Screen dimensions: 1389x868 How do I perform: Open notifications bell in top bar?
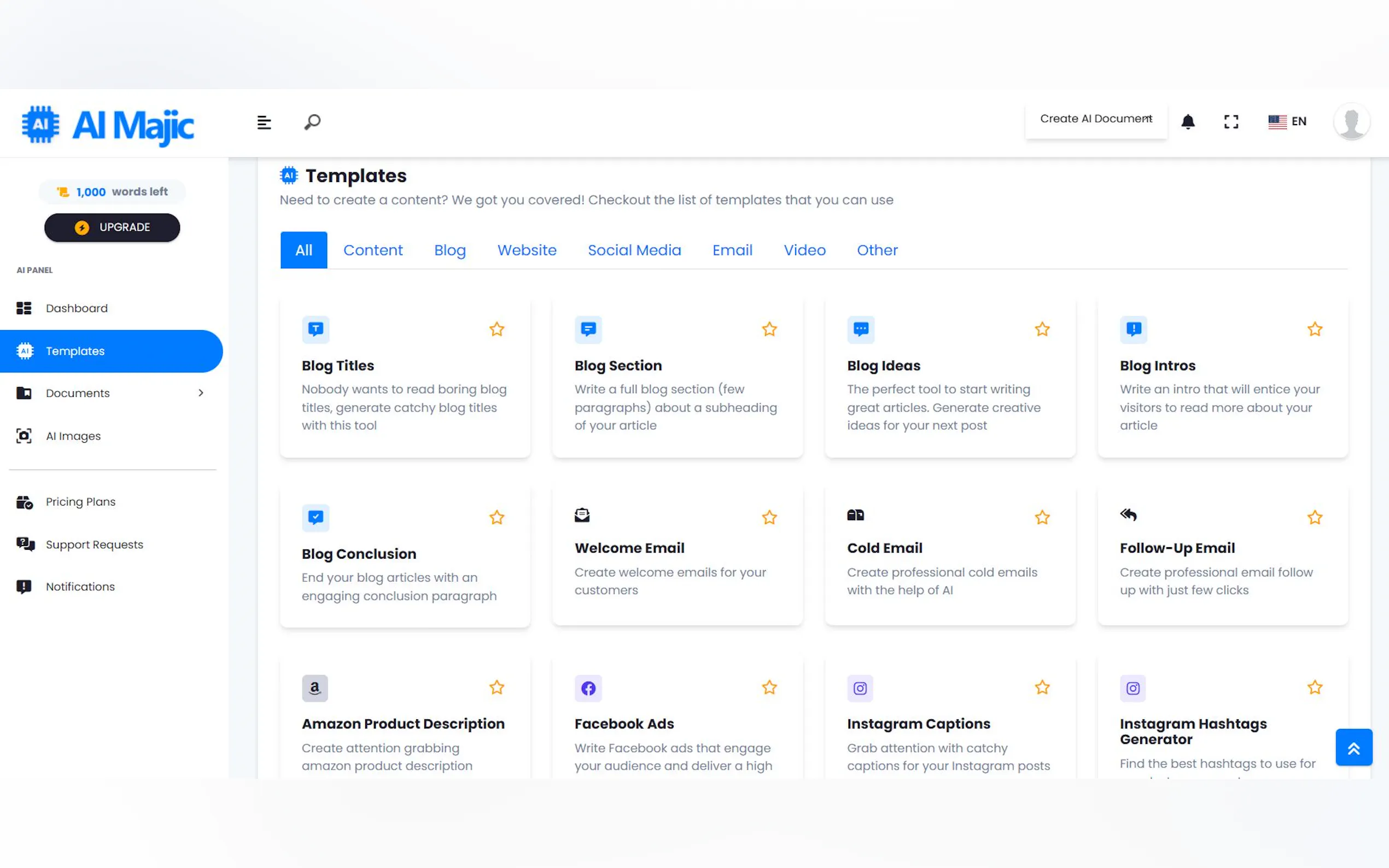pyautogui.click(x=1187, y=121)
